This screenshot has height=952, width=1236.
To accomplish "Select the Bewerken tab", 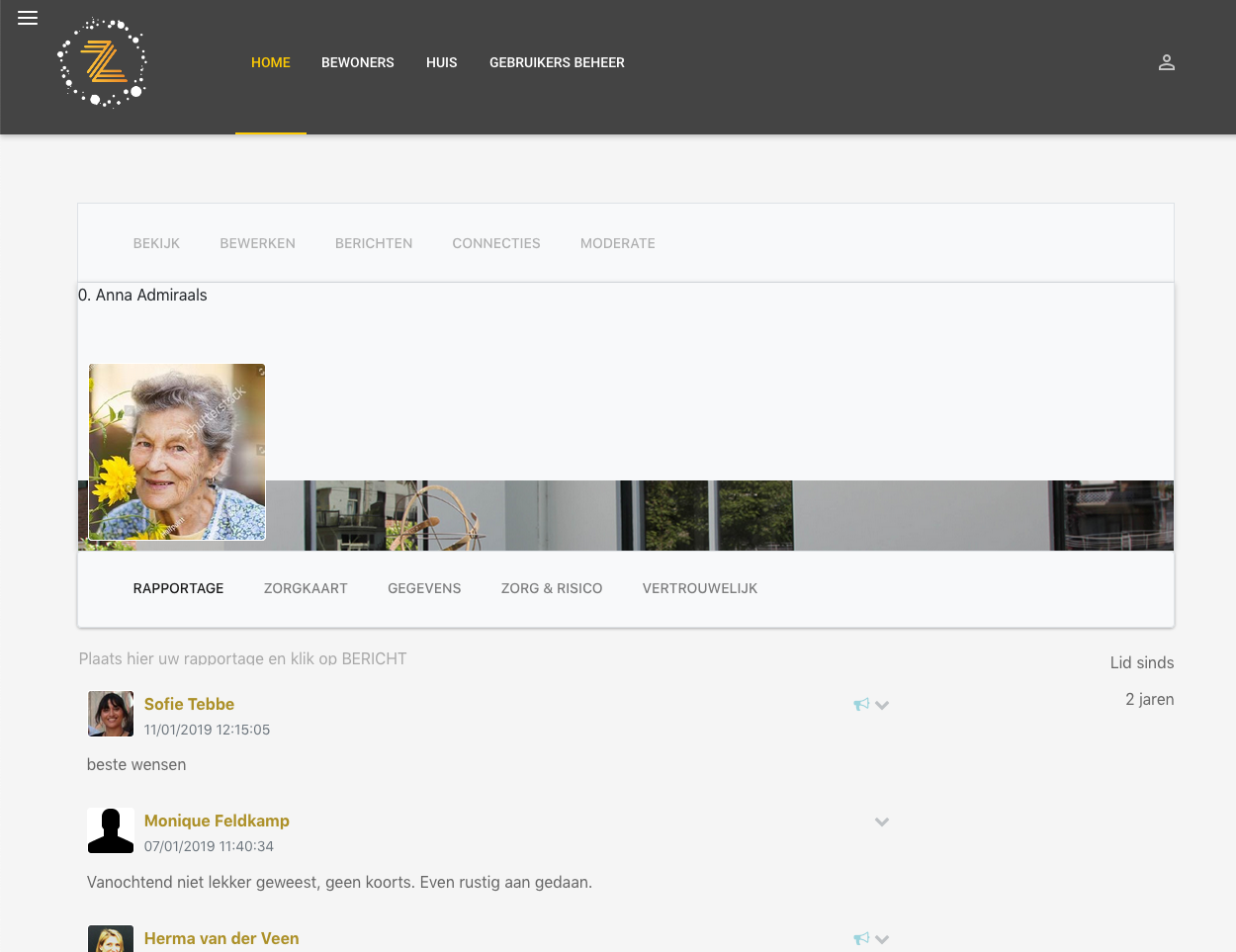I will pyautogui.click(x=258, y=243).
